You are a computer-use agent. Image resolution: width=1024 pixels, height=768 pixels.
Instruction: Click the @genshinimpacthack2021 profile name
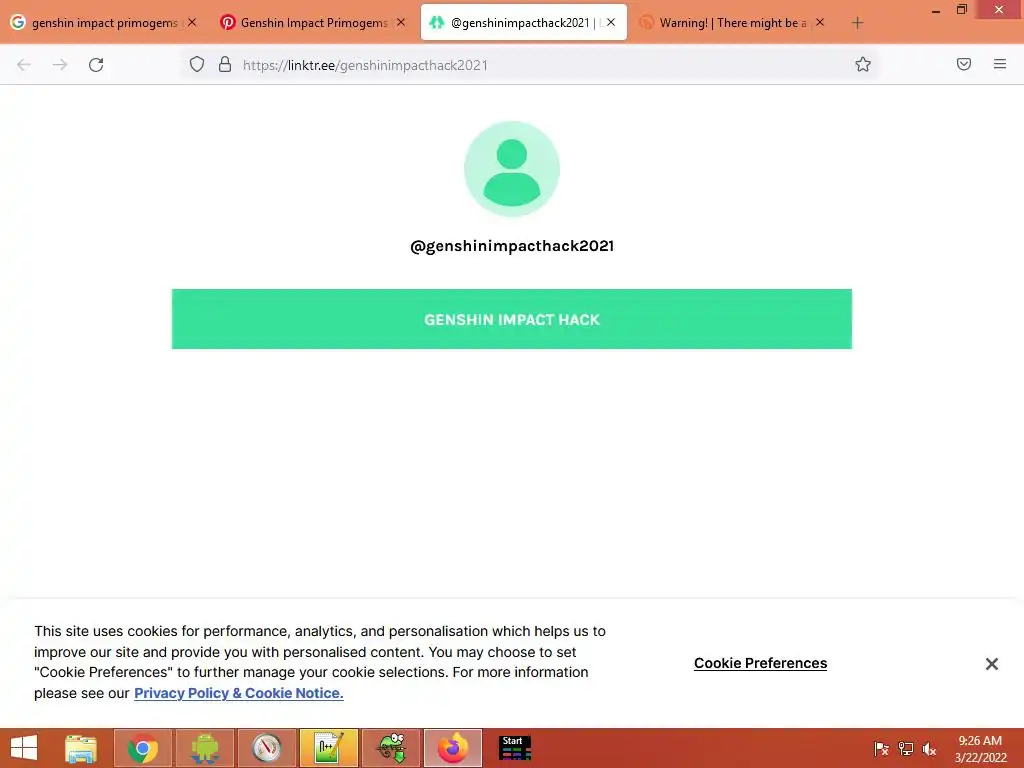pyautogui.click(x=511, y=246)
